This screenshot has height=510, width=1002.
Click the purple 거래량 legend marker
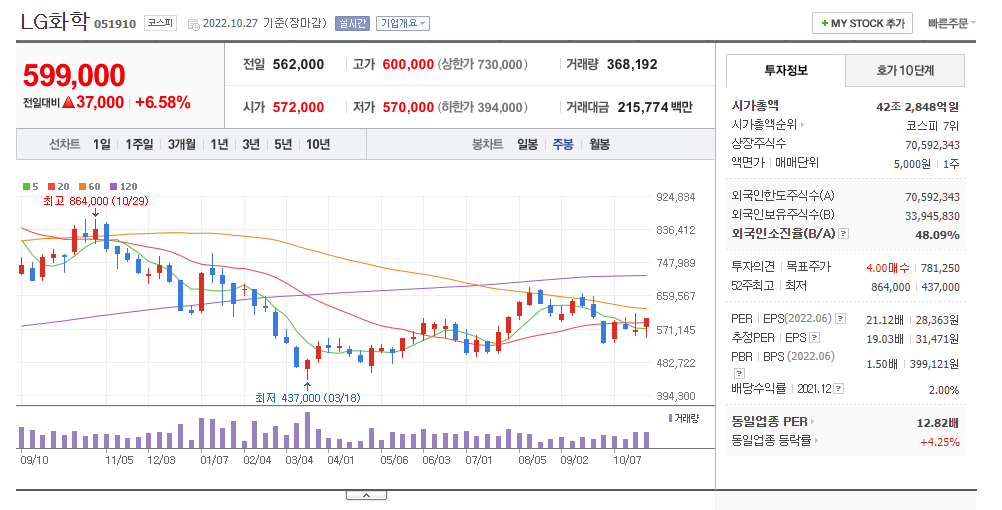(670, 418)
